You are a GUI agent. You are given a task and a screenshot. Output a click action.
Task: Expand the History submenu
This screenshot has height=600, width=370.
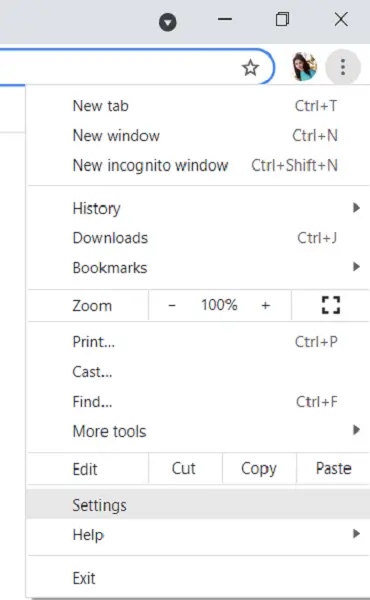198,208
